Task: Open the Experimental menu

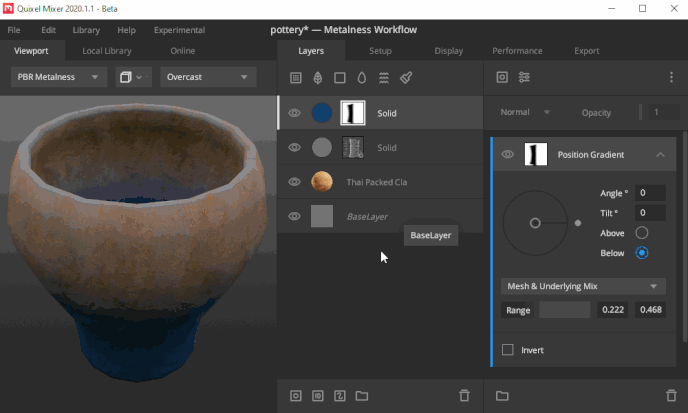Action: 179,30
